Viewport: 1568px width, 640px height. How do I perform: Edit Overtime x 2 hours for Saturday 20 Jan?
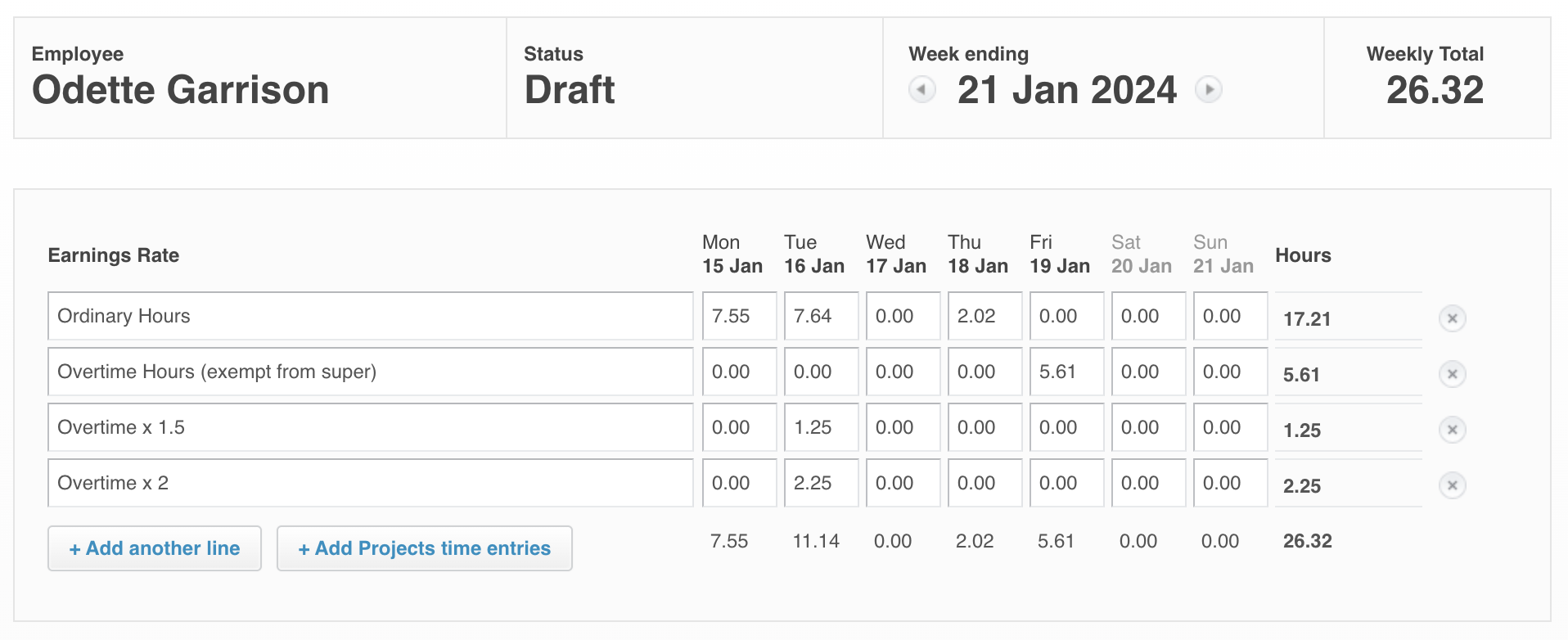point(1148,483)
